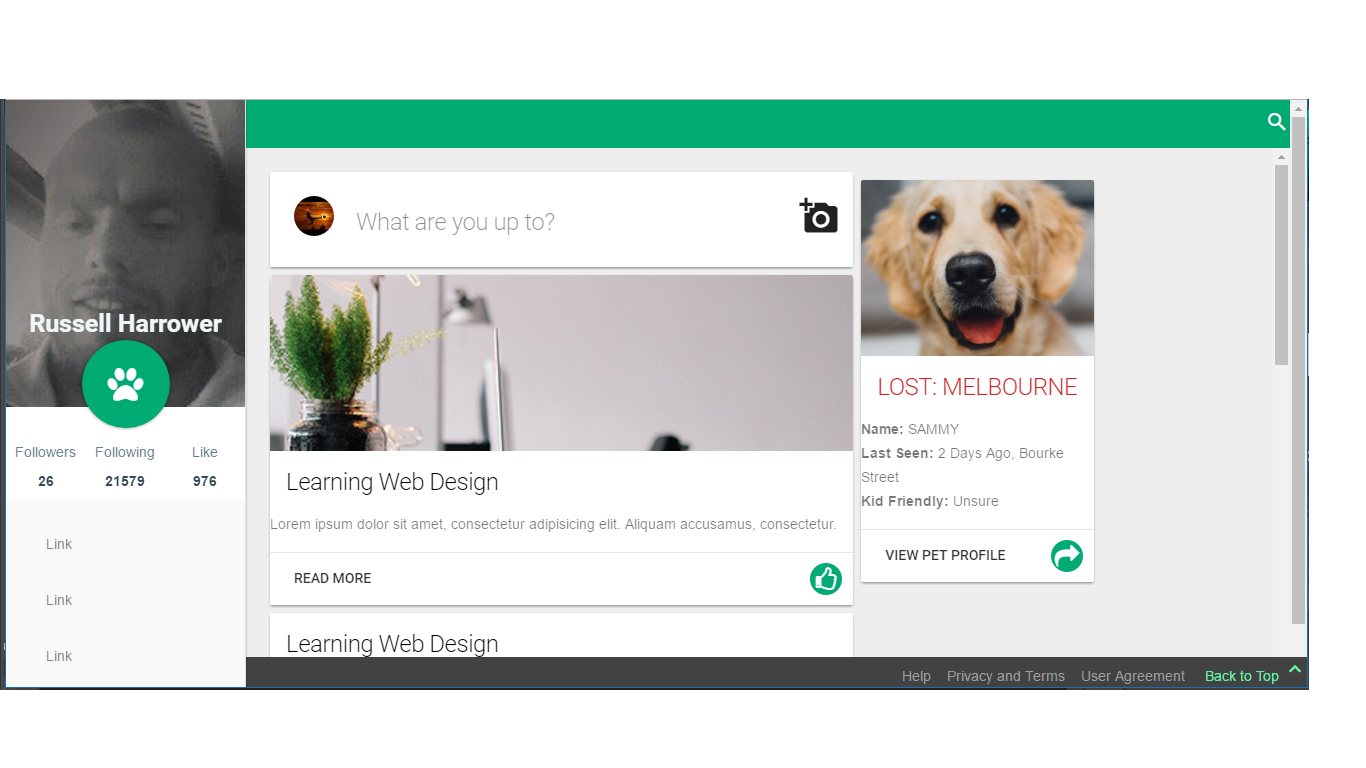This screenshot has width=1366, height=768.
Task: Click the small user avatar thumbnail
Action: pyautogui.click(x=314, y=216)
